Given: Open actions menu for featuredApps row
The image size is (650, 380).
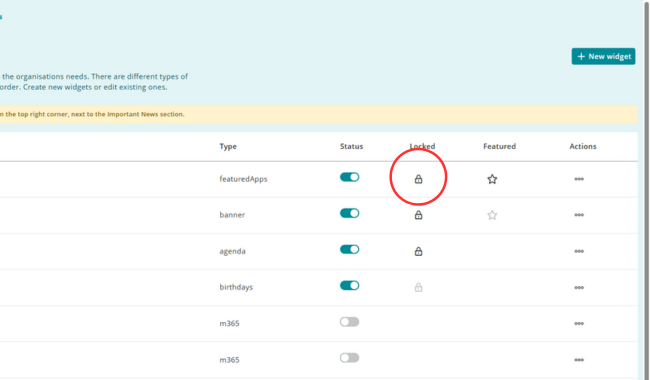Looking at the screenshot, I should point(579,179).
